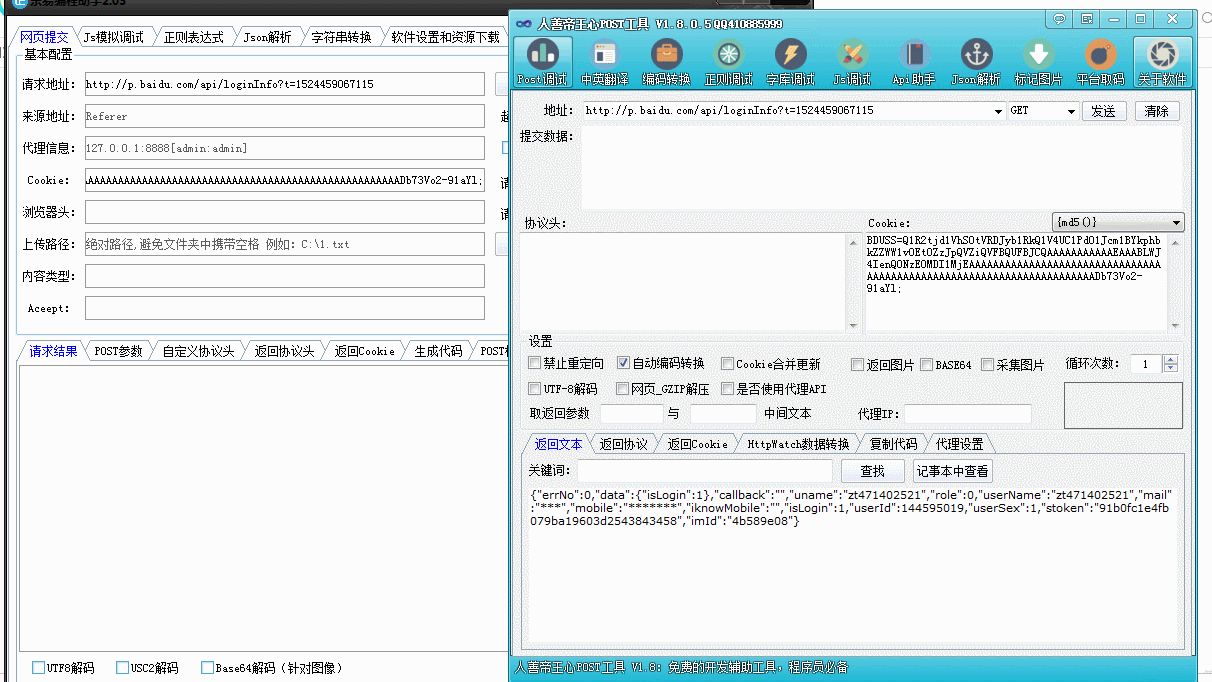The image size is (1212, 682).
Task: Open the 代理设置 tab
Action: pos(959,444)
